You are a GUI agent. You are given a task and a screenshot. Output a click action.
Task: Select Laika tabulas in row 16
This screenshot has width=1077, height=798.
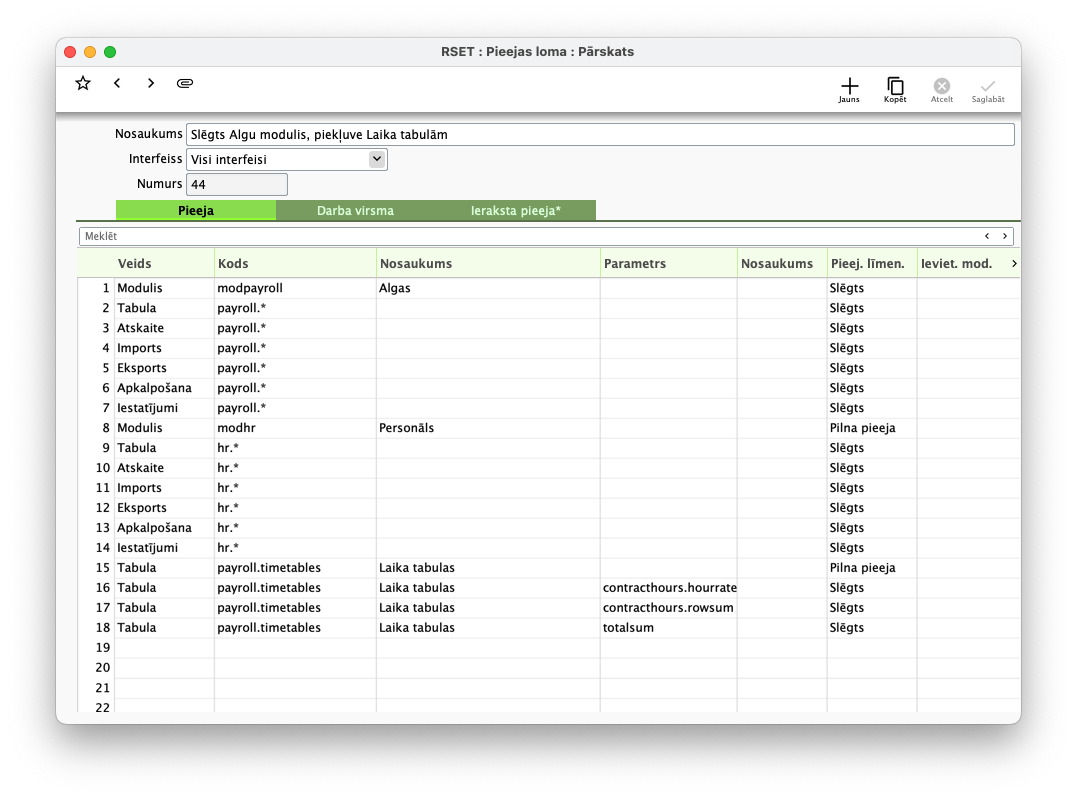tap(488, 588)
